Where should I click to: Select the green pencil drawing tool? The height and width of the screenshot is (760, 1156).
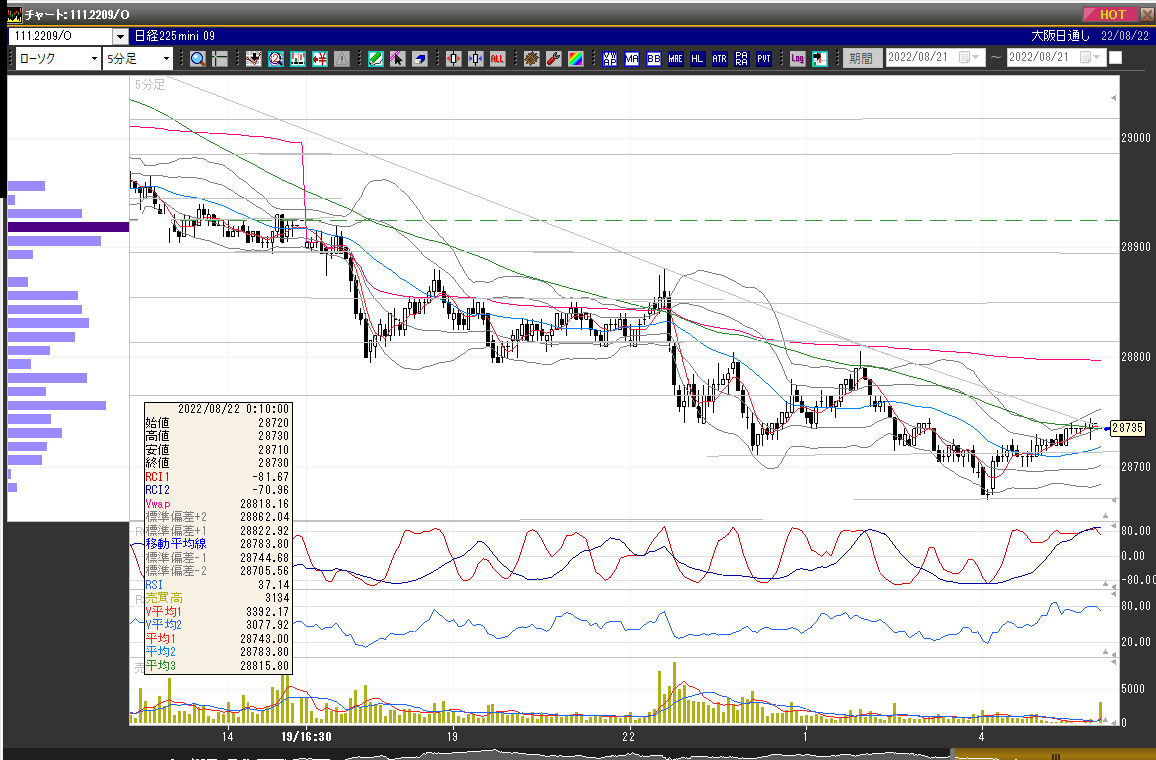tap(375, 59)
